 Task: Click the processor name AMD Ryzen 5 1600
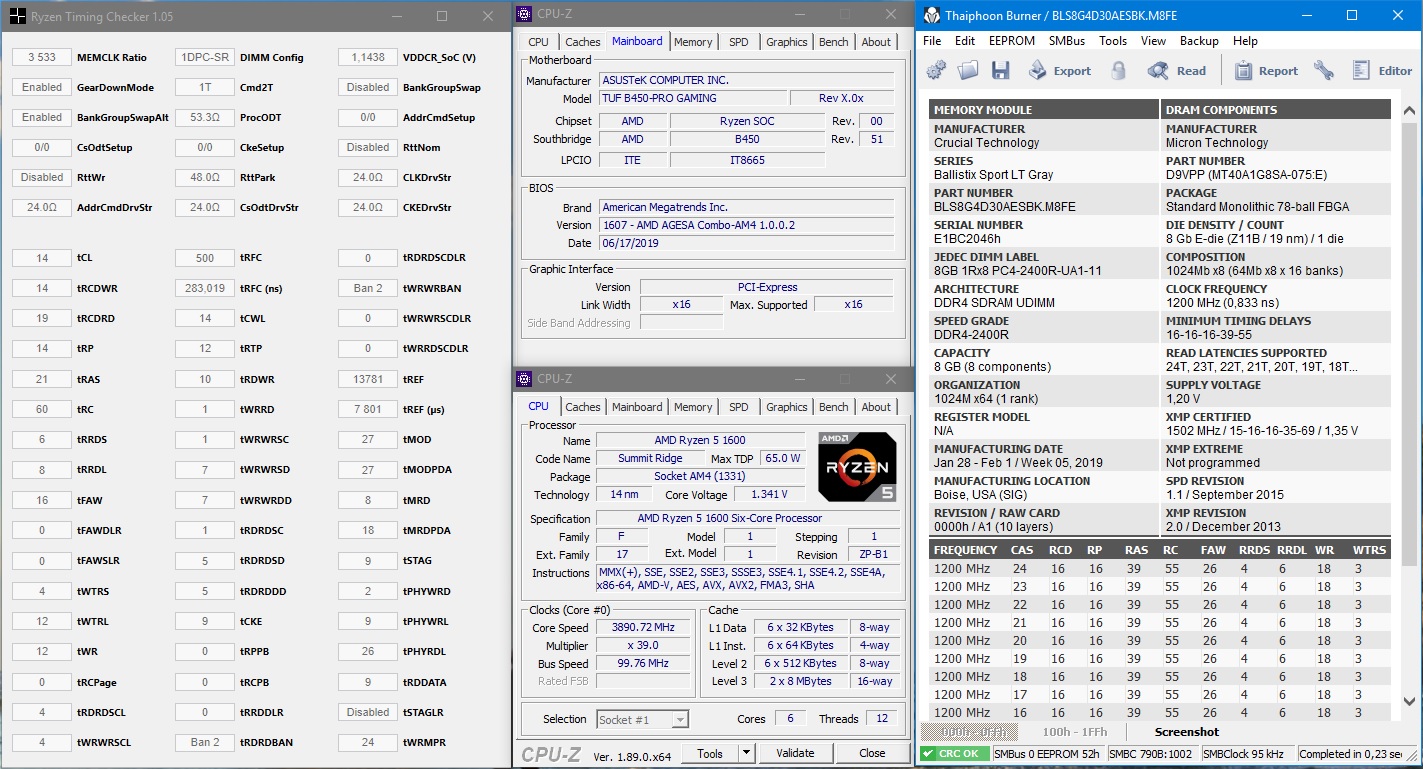pos(700,440)
